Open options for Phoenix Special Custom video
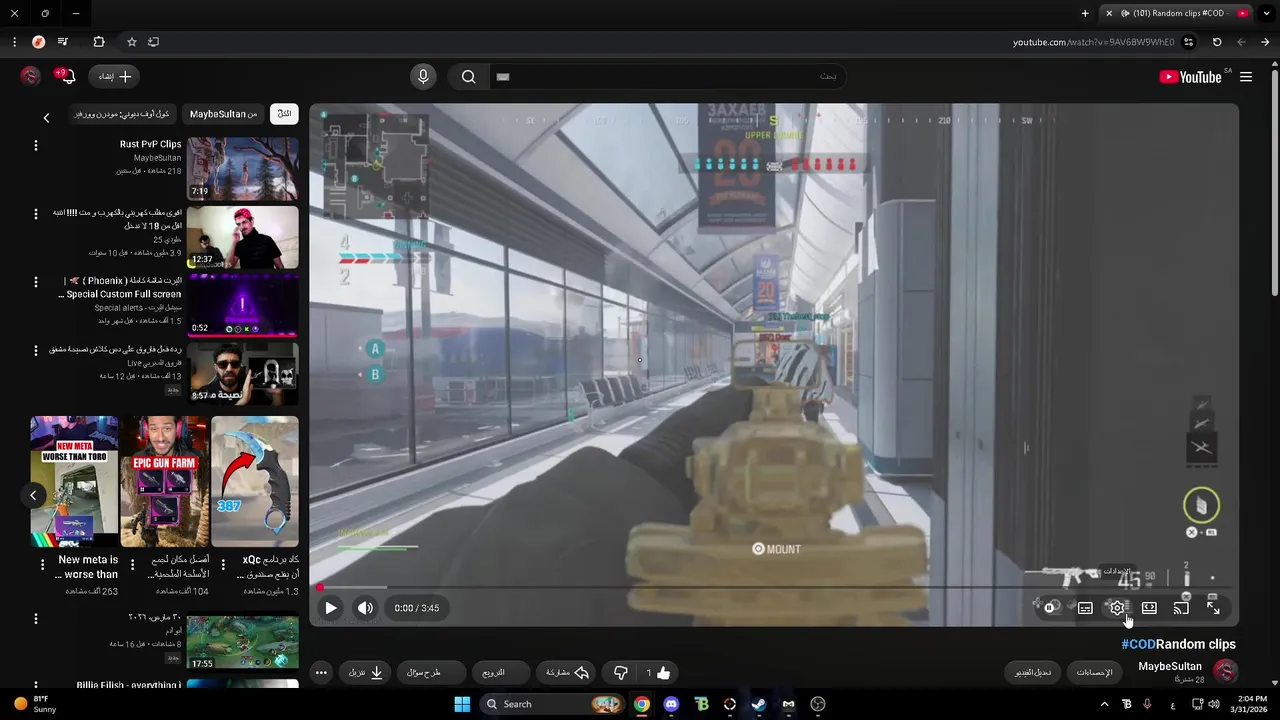The width and height of the screenshot is (1280, 720). (36, 282)
